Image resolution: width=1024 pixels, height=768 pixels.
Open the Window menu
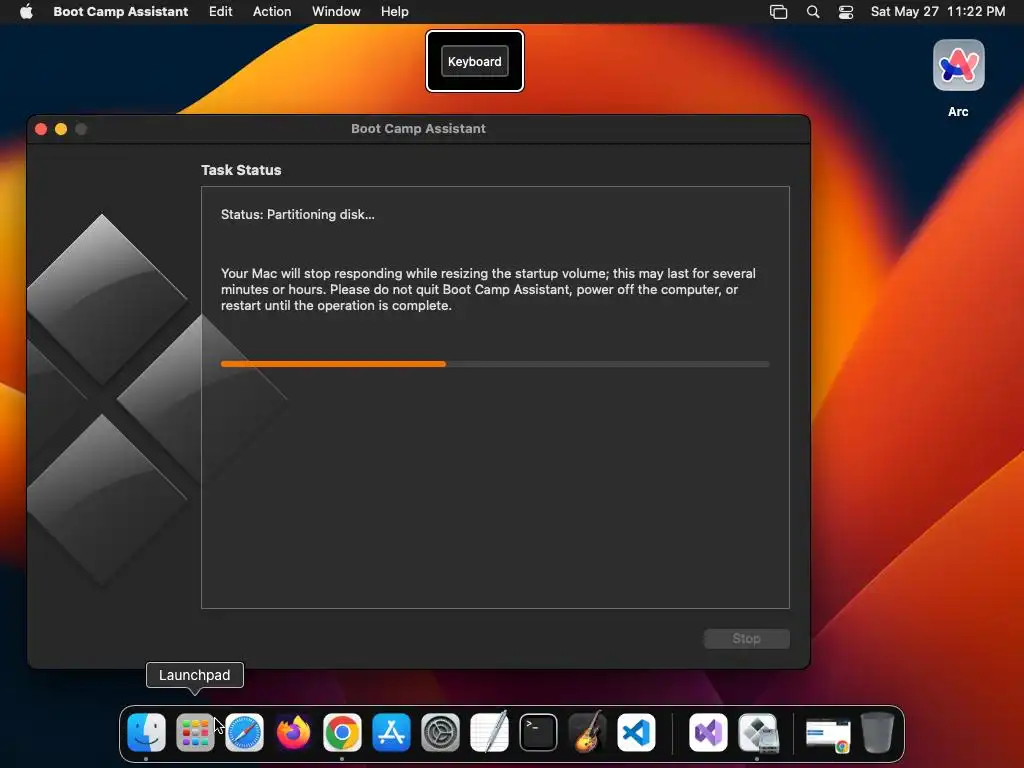click(336, 12)
